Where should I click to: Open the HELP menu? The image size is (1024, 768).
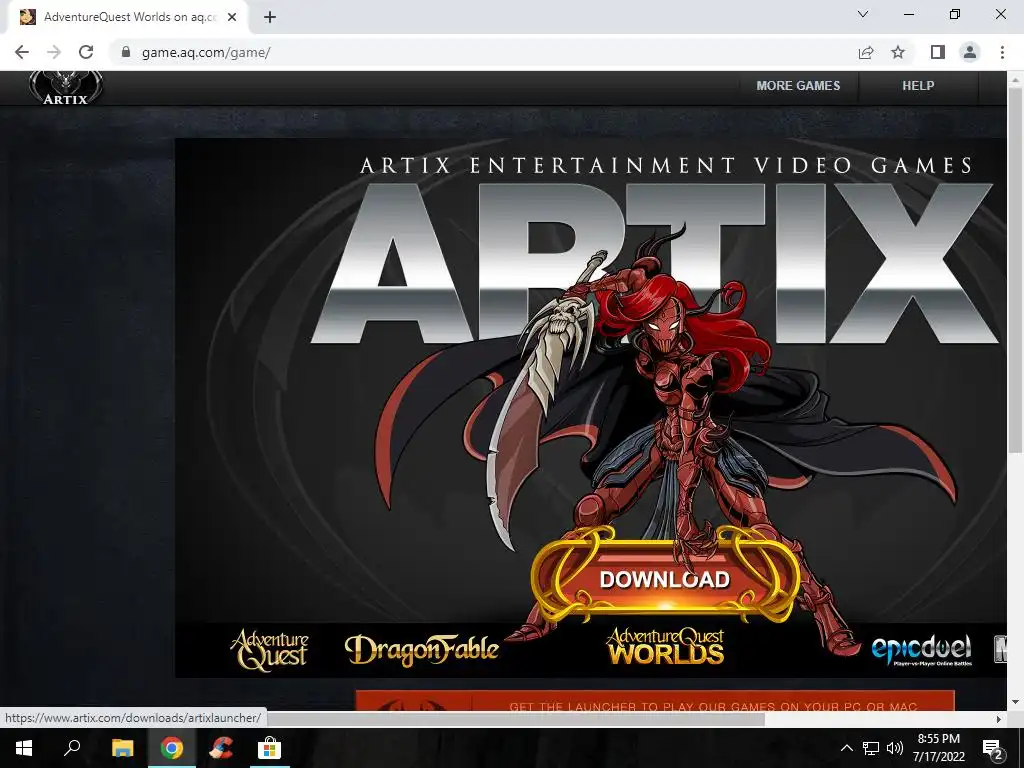click(x=918, y=86)
